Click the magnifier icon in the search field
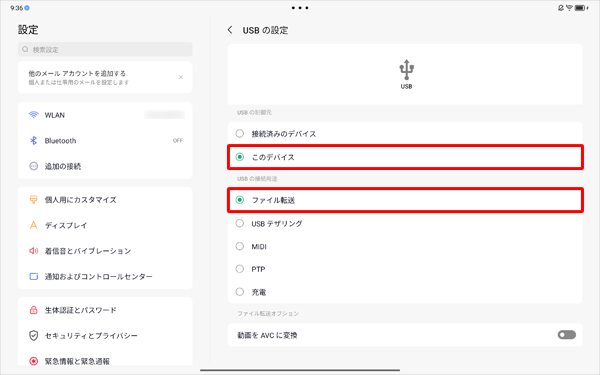 [25, 49]
